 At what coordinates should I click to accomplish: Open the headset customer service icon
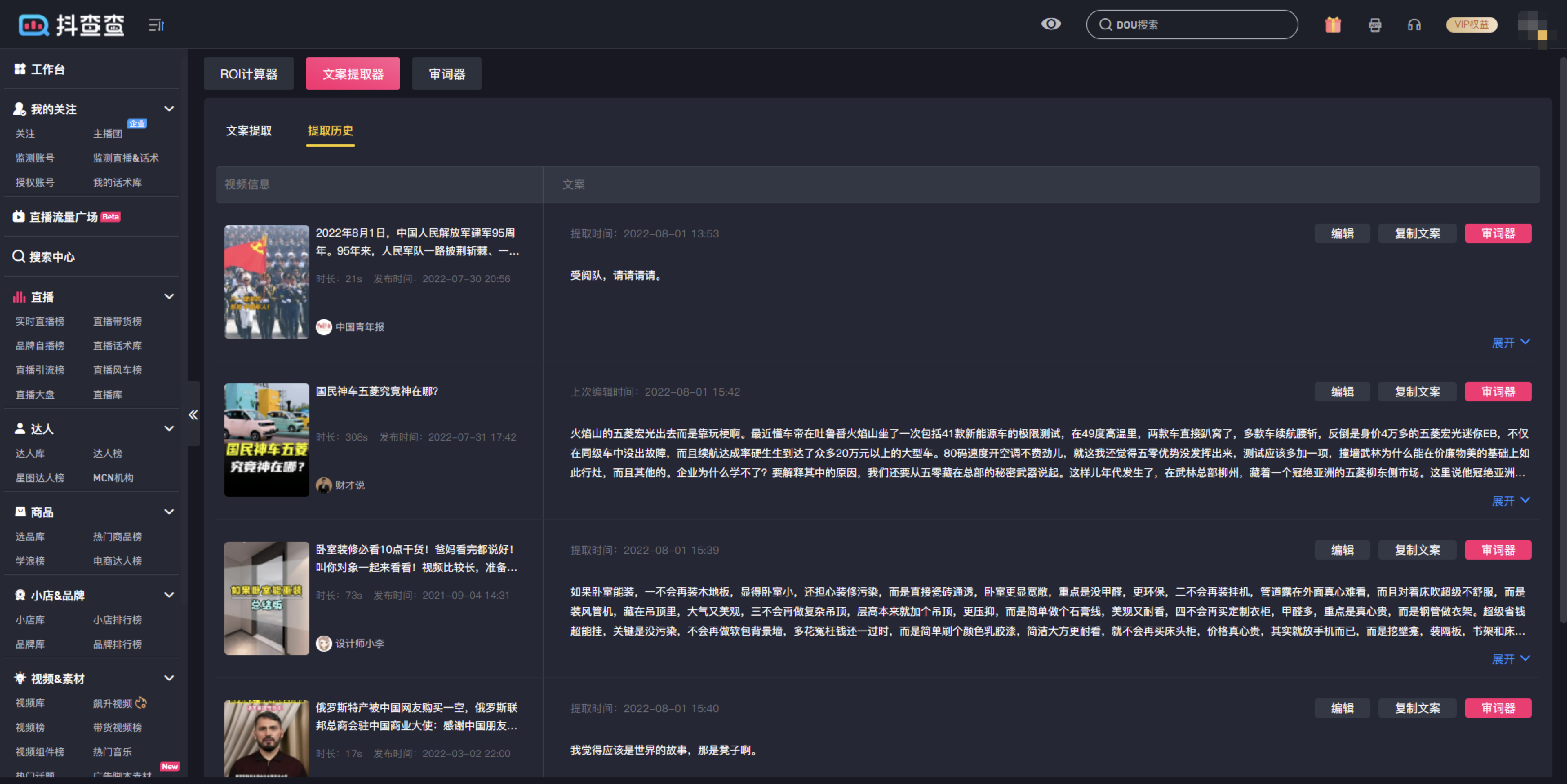click(1414, 24)
